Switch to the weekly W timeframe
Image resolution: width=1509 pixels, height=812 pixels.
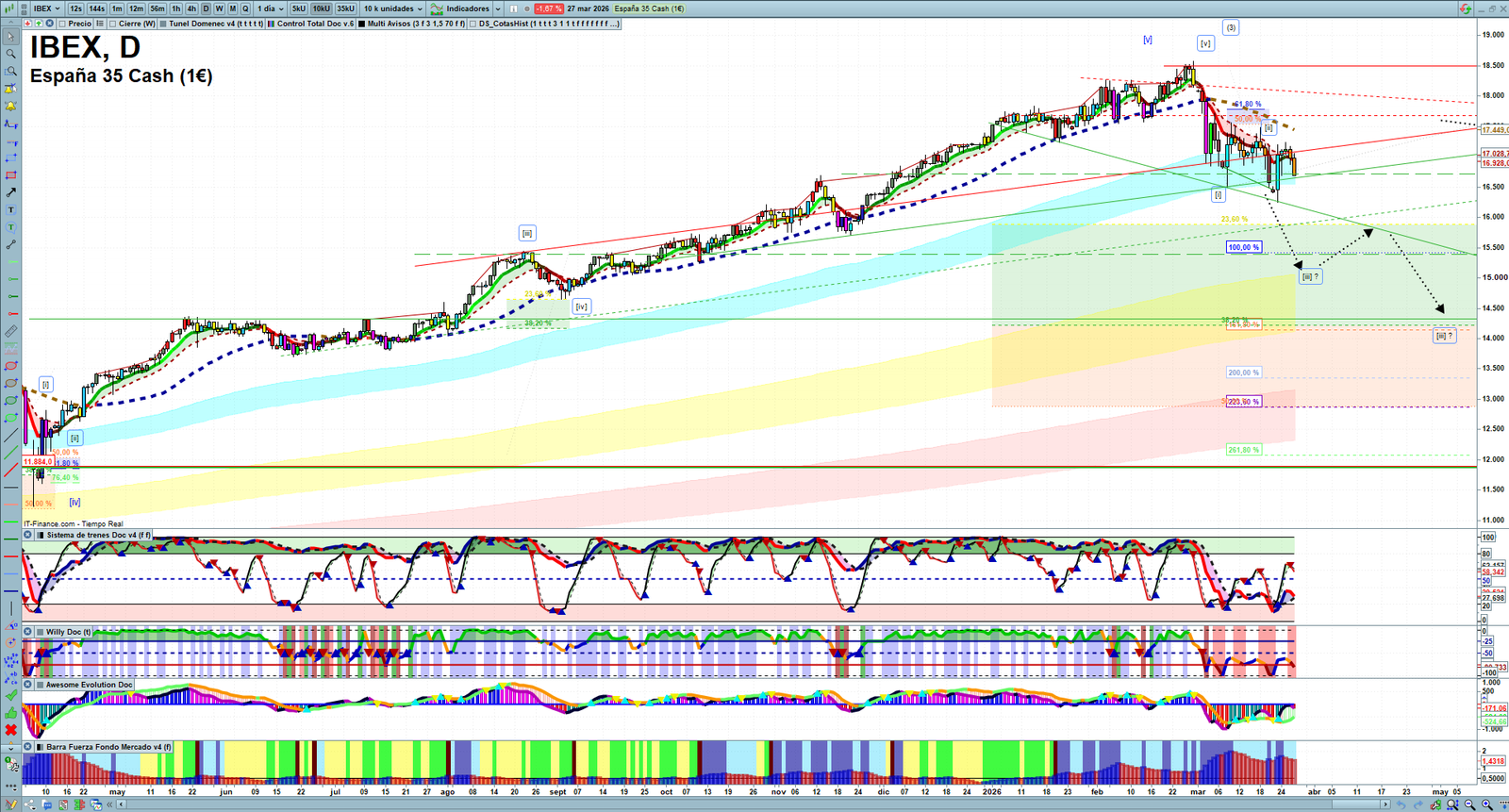219,8
